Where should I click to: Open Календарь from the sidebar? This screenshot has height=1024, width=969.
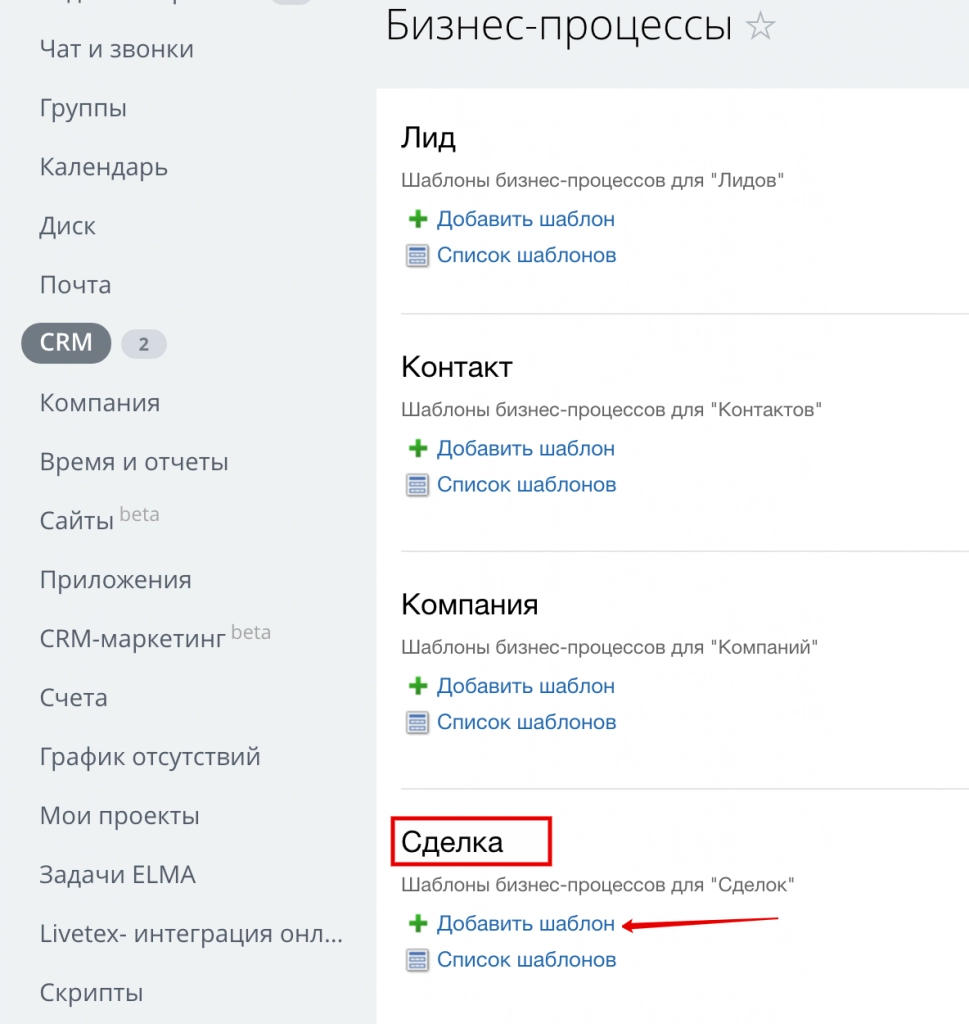pos(103,167)
